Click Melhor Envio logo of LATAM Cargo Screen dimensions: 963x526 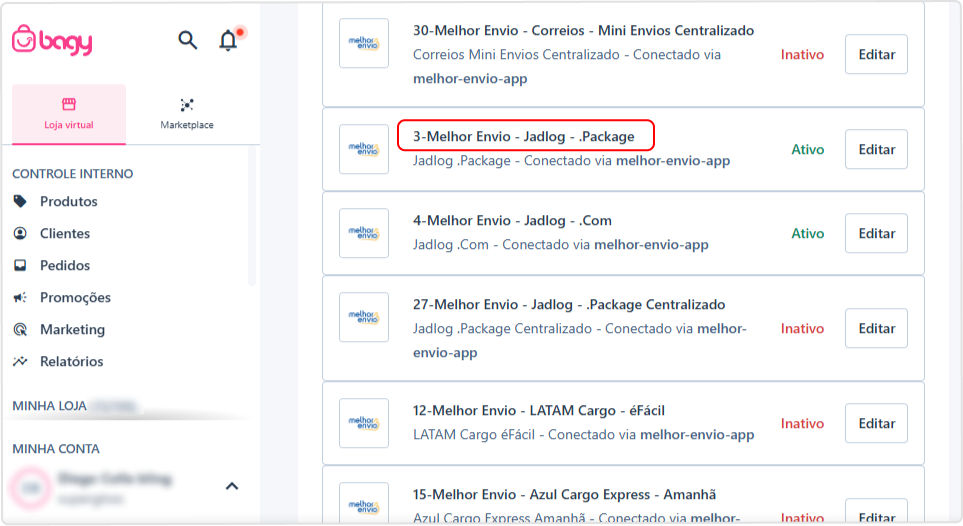(x=364, y=423)
